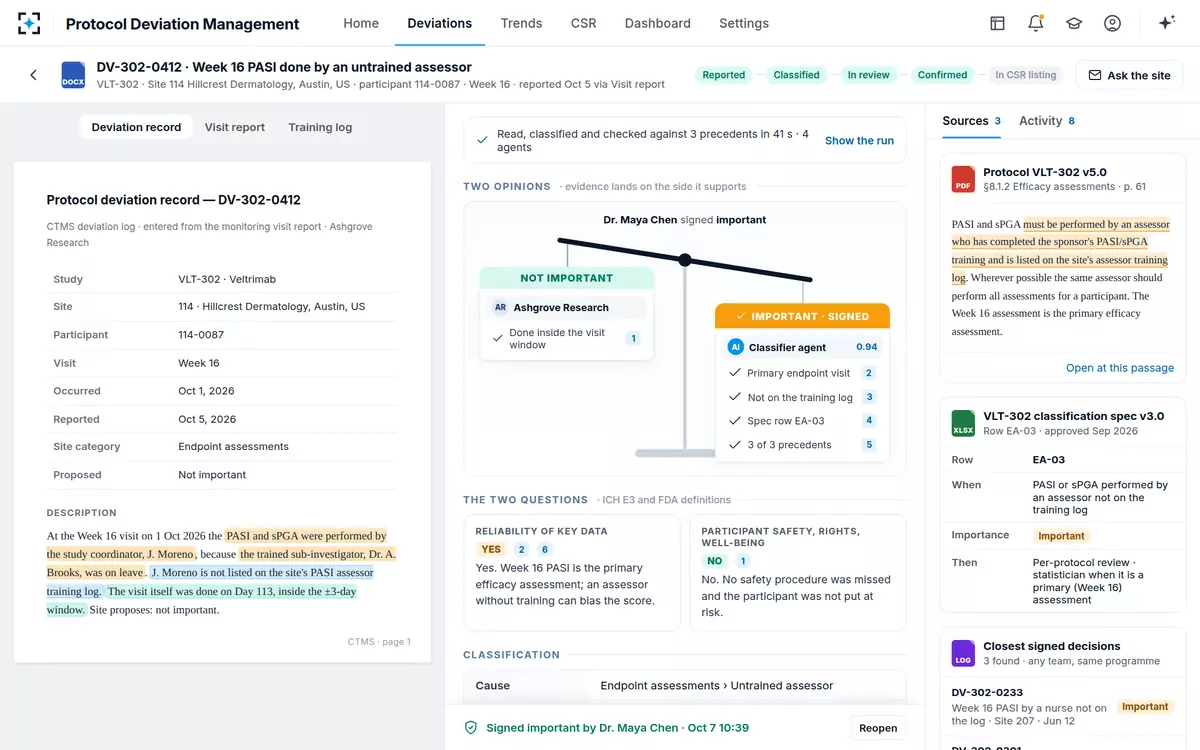Click the In CSR listing pill
Image resolution: width=1200 pixels, height=750 pixels.
[x=1026, y=75]
